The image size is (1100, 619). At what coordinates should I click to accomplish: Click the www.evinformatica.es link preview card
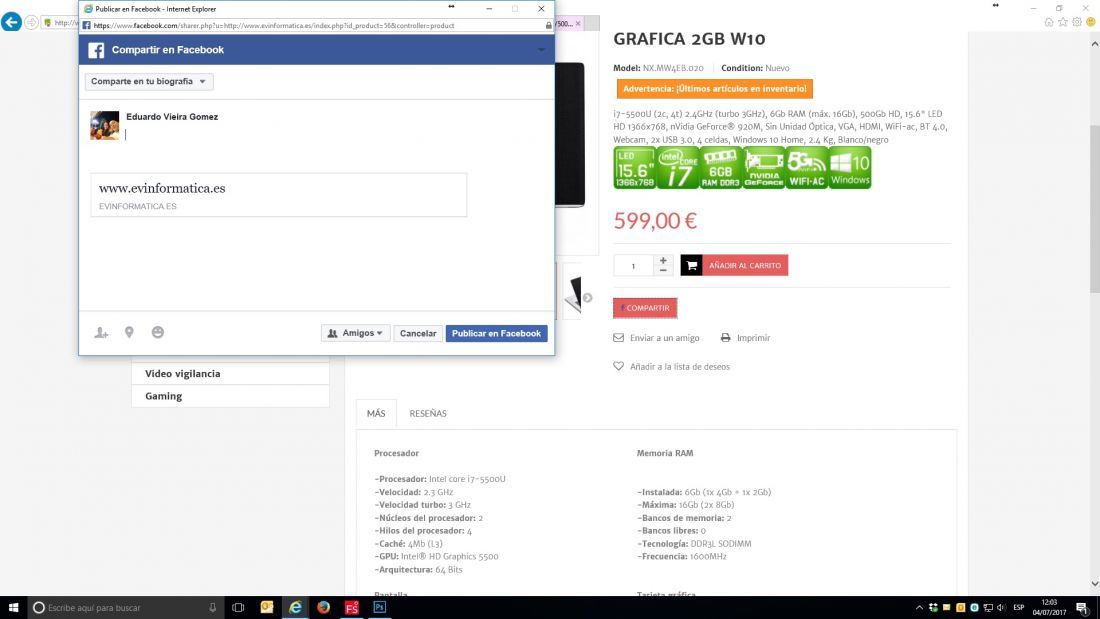(x=279, y=195)
